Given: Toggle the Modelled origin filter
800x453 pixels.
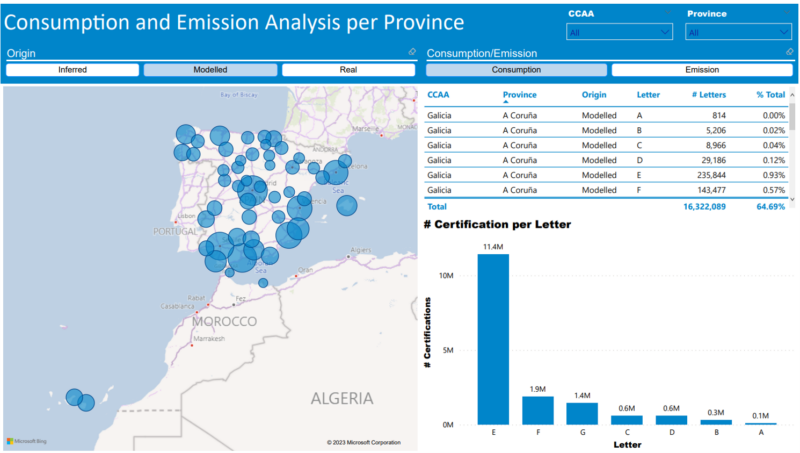Looking at the screenshot, I should tap(210, 70).
